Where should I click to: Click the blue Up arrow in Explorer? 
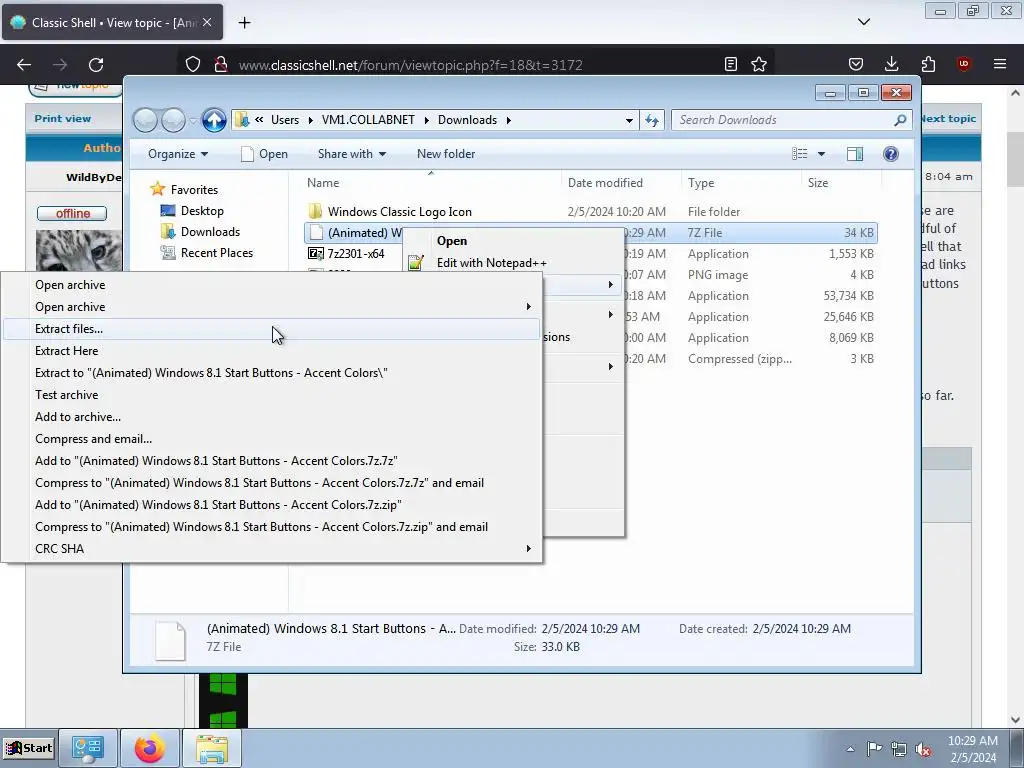click(214, 120)
